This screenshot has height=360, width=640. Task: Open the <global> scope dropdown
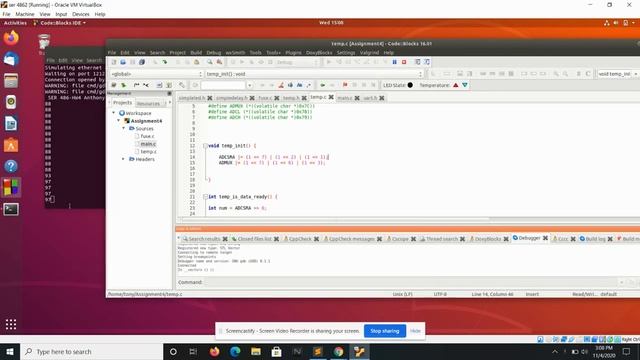(156, 74)
